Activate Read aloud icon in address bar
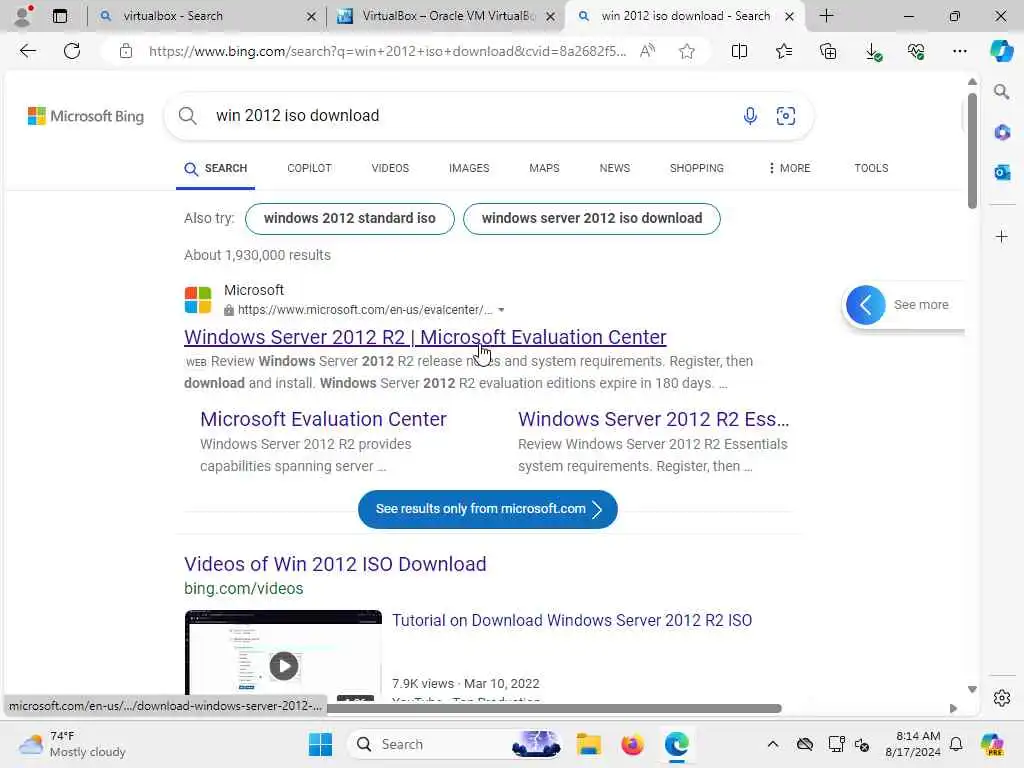1024x768 pixels. (x=647, y=51)
